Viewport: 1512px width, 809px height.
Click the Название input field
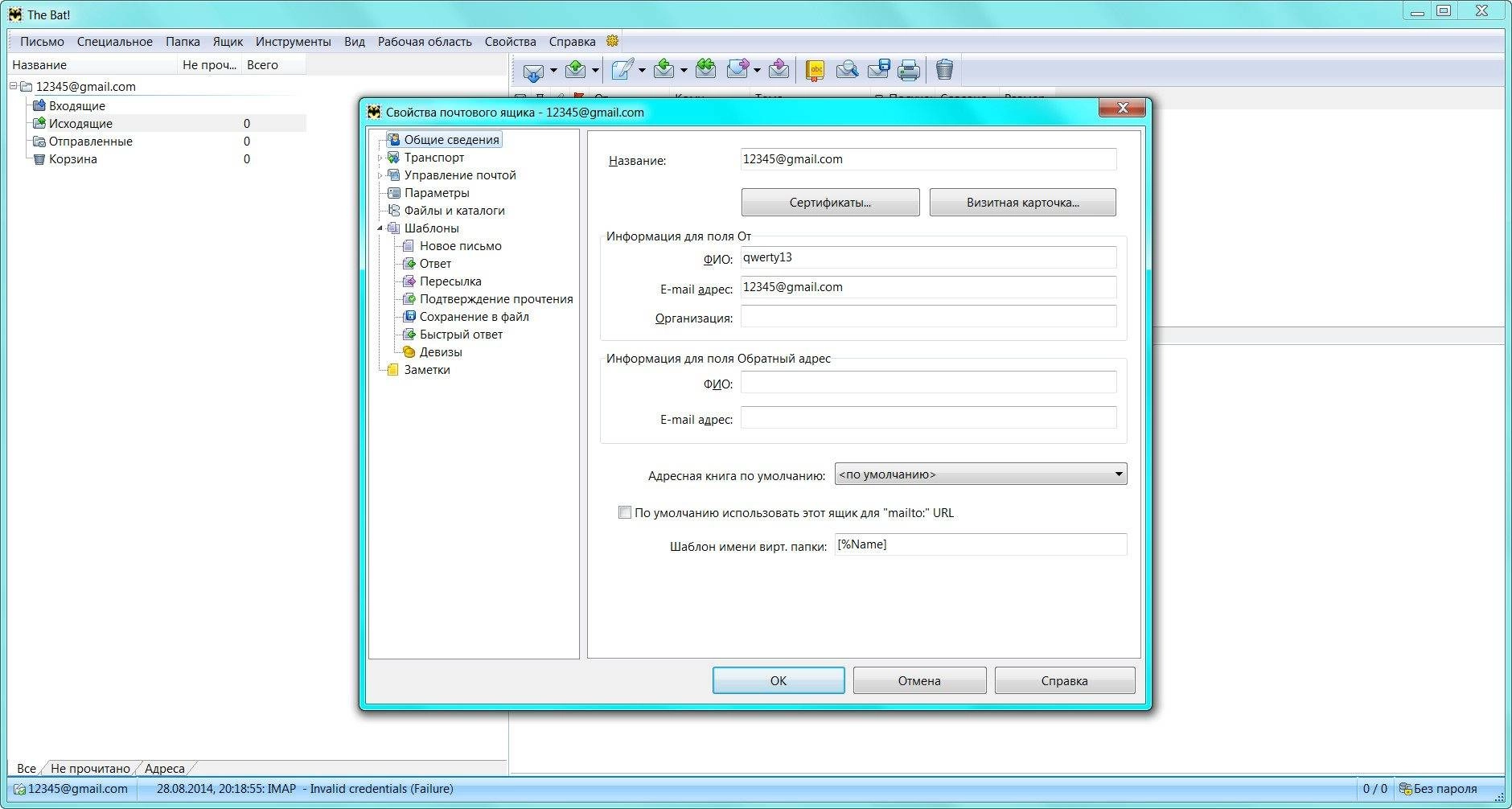[x=928, y=159]
